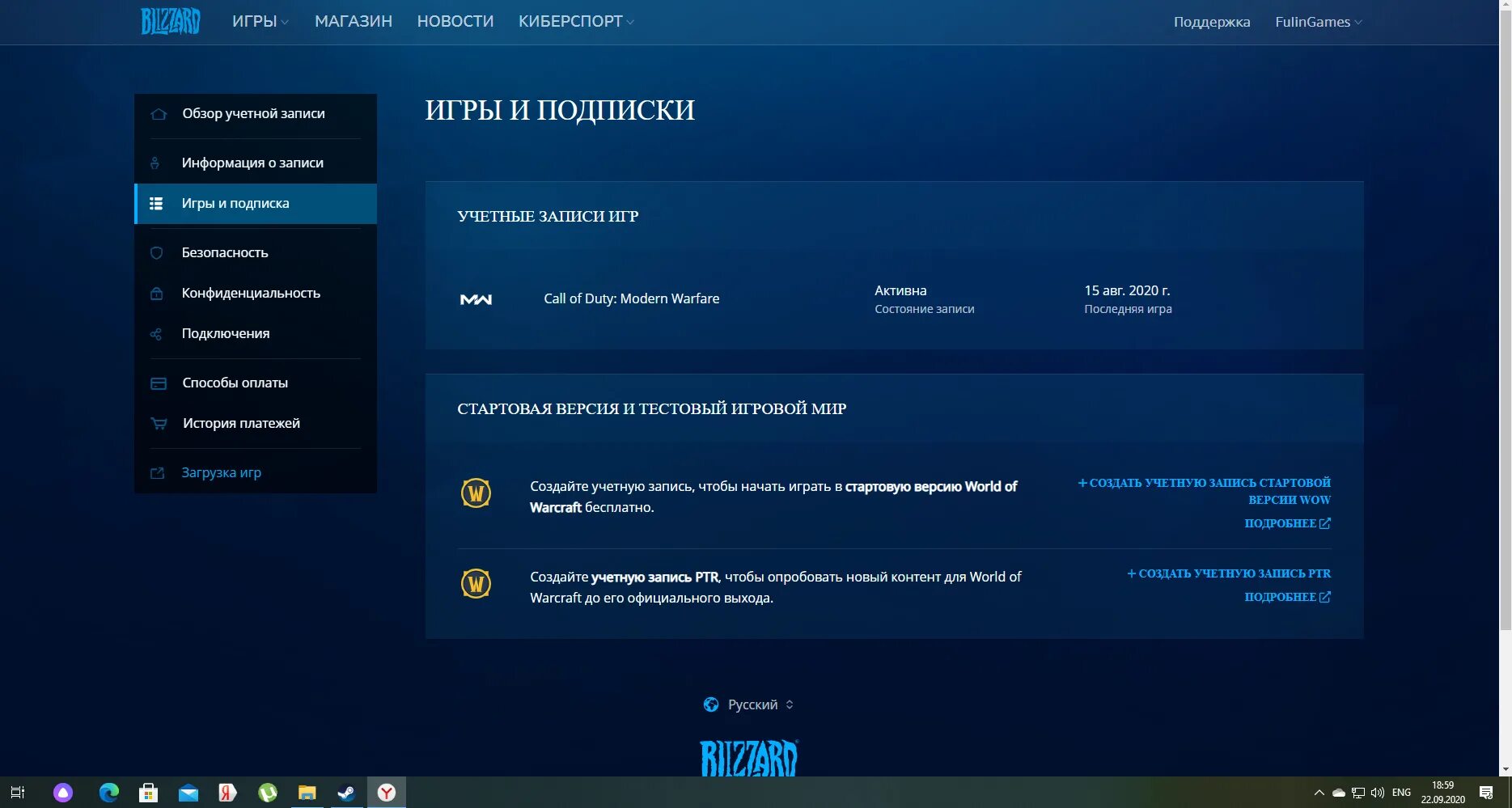Open the taskbar clock and calendar
Viewport: 1512px width, 808px height.
[1443, 793]
